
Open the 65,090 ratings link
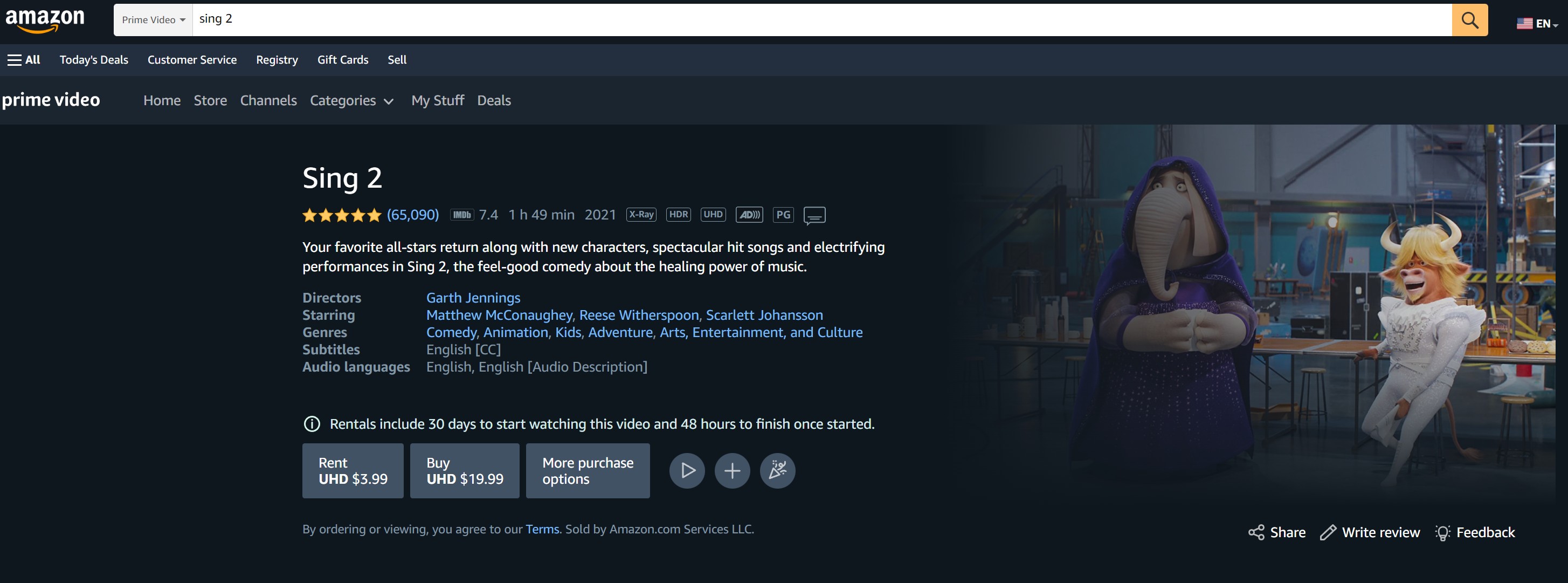pyautogui.click(x=413, y=215)
